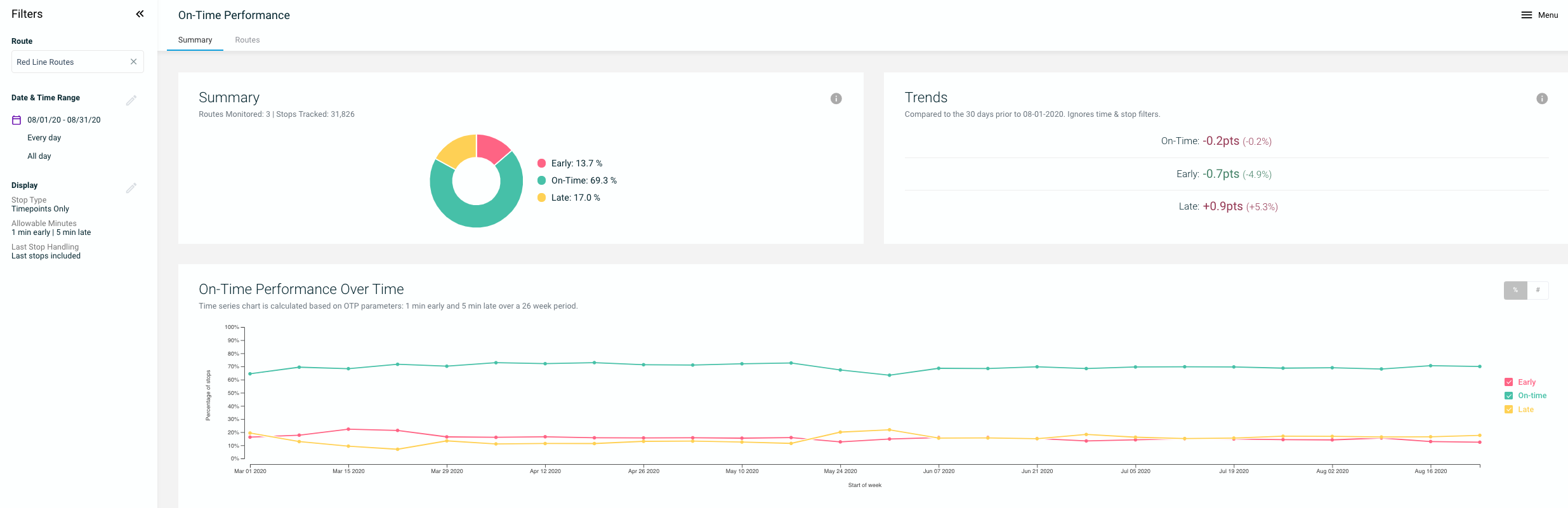Show info for the Summary card
This screenshot has height=508, width=1568.
[x=836, y=98]
